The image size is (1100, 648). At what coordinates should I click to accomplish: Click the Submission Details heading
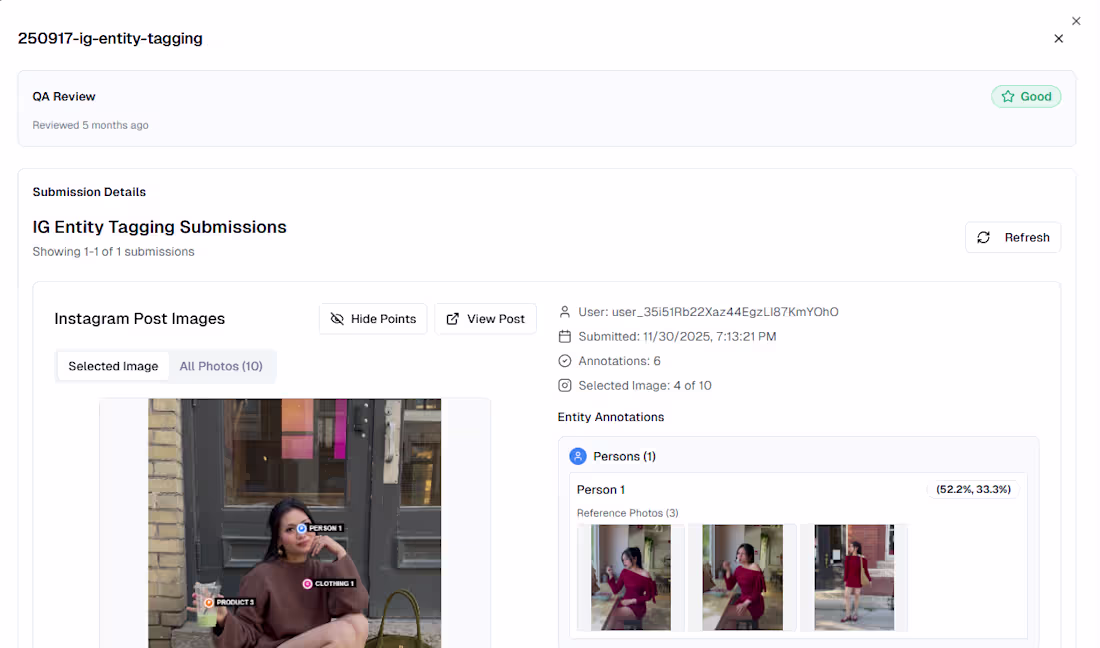click(x=89, y=192)
